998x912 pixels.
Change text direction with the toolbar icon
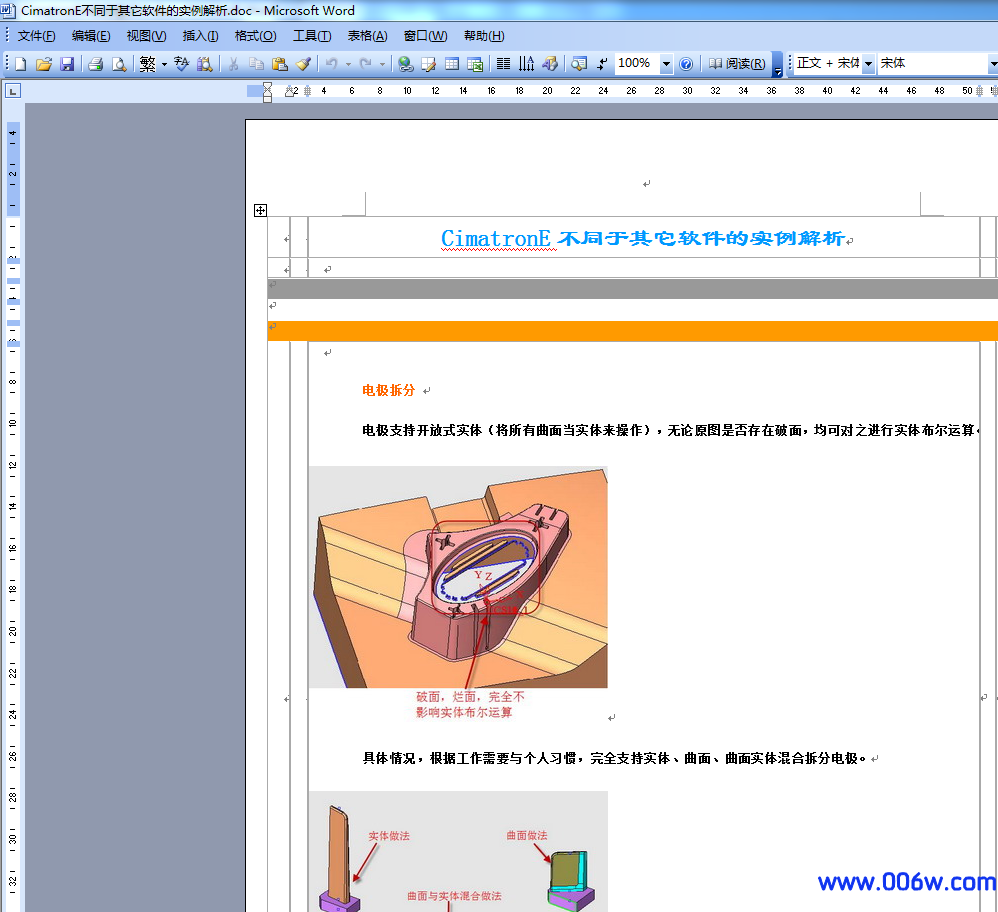click(x=526, y=64)
